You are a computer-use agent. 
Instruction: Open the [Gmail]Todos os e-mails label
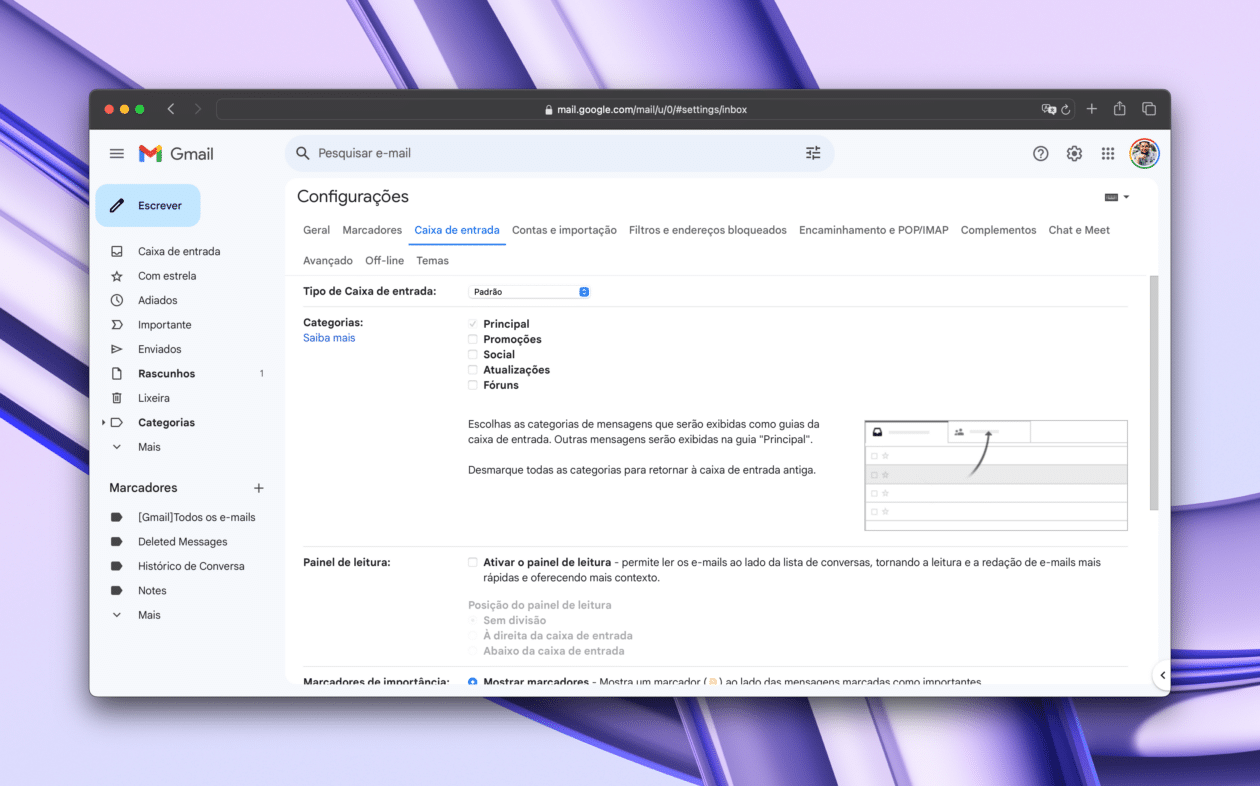[x=197, y=518]
